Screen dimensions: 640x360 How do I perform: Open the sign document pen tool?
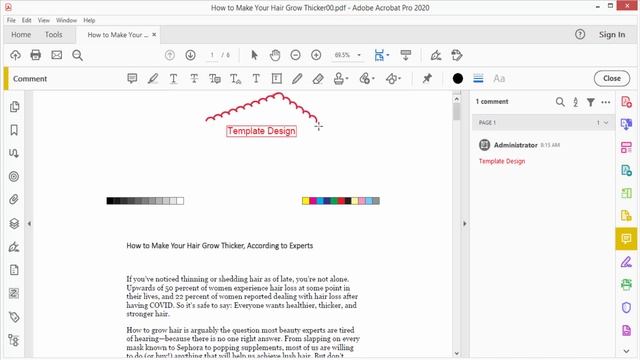click(436, 55)
